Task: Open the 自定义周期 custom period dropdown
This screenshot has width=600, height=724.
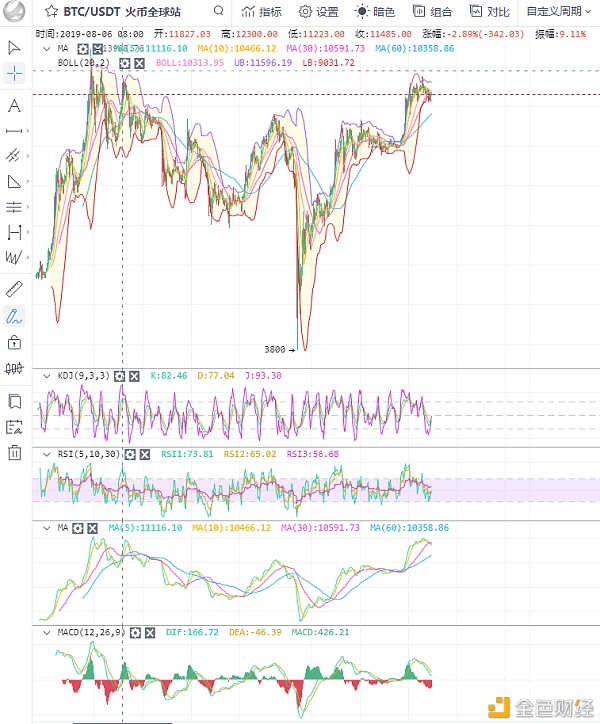Action: (558, 12)
